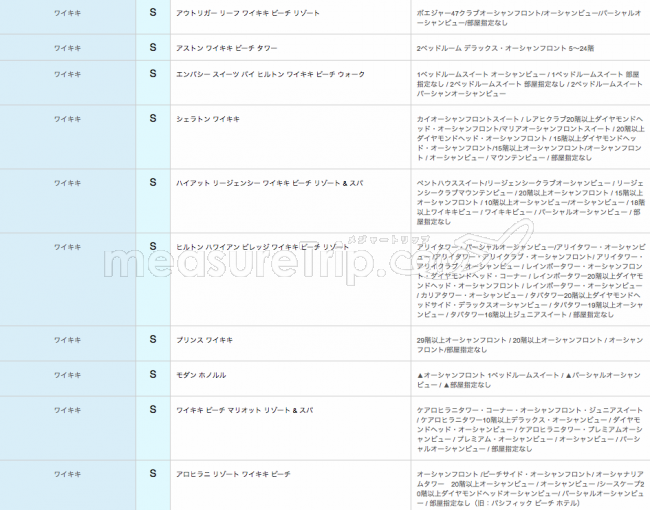650x510 pixels.
Task: Click S grade in シェラトン ワイキキ row
Action: [153, 118]
